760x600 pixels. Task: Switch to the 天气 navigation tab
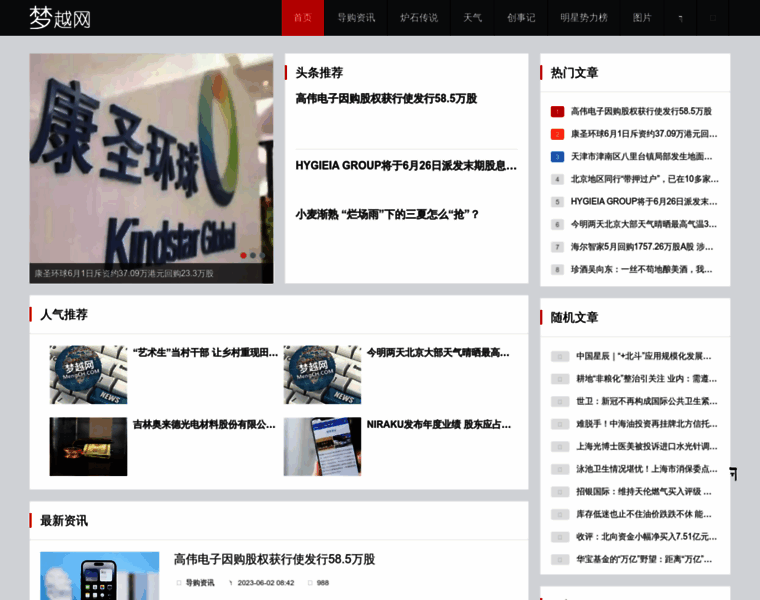[x=473, y=18]
